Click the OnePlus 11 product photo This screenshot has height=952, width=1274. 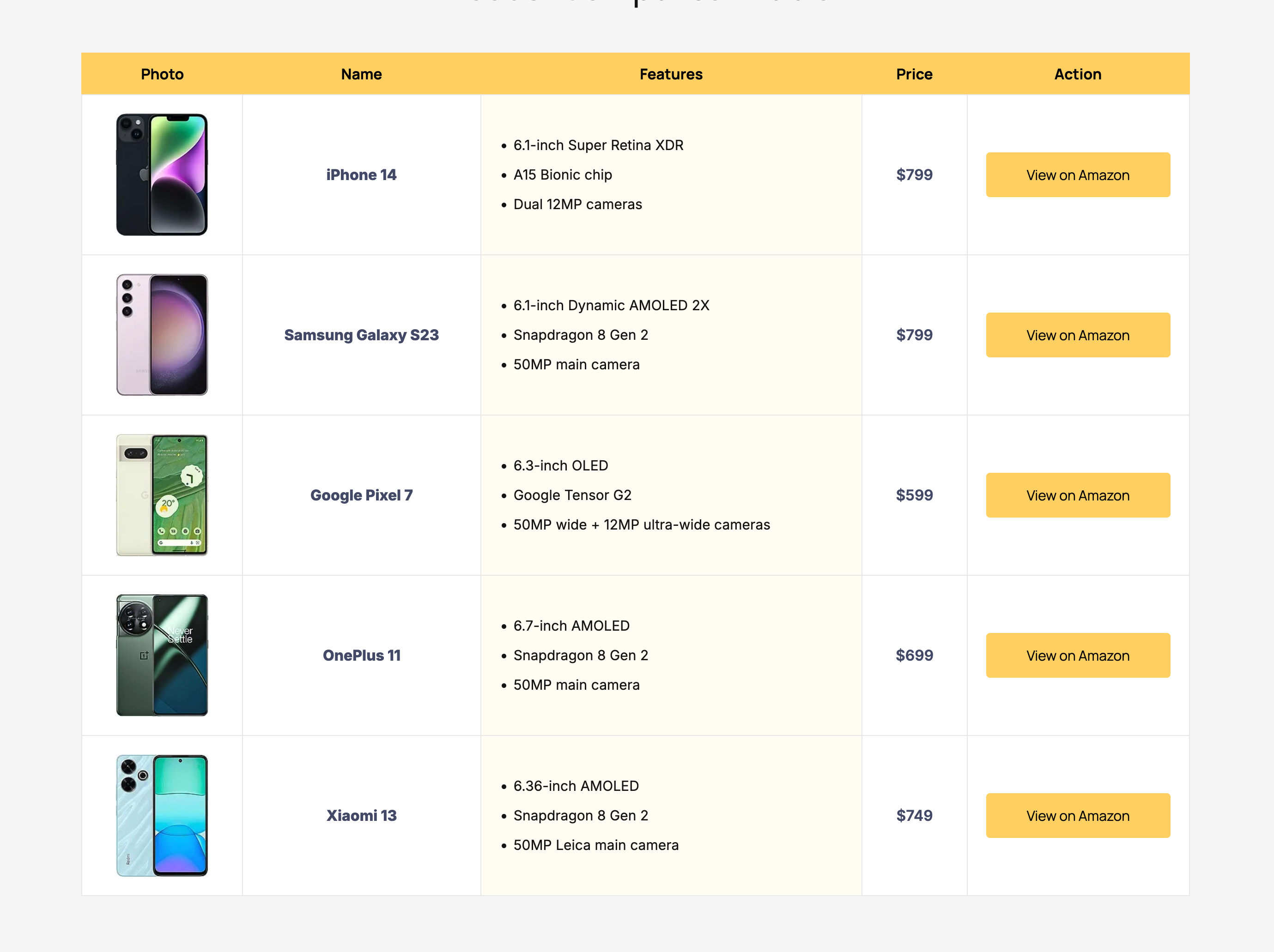point(162,655)
